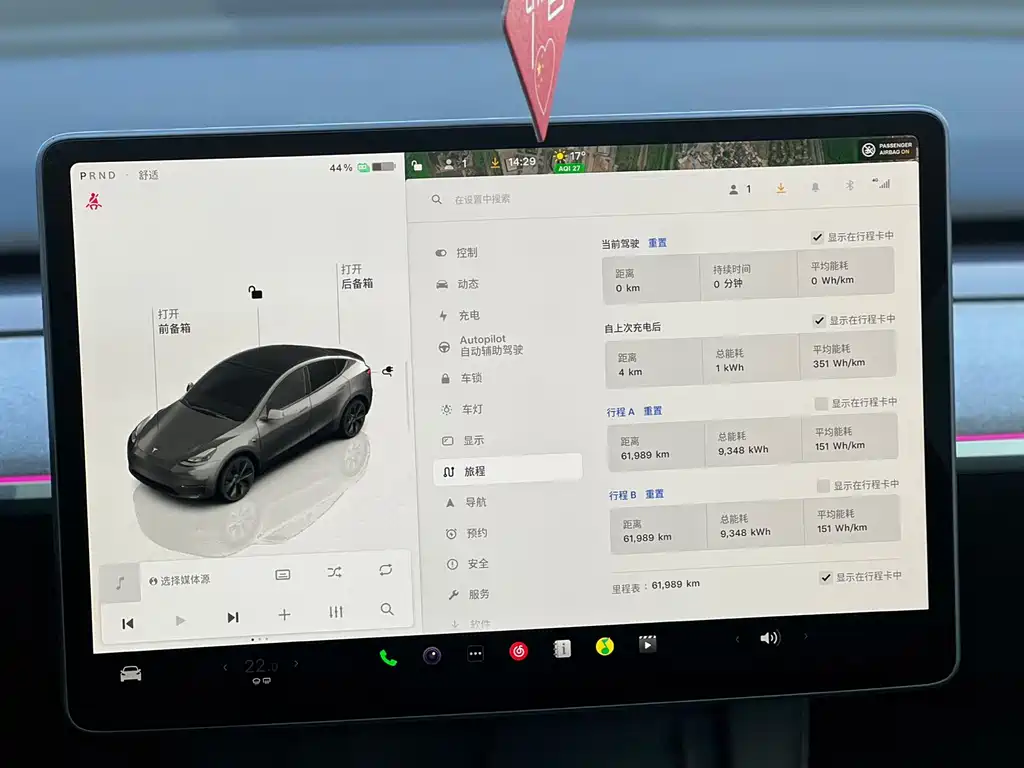1024x768 pixels.
Task: Open the 车灯 lights settings
Action: click(x=470, y=409)
